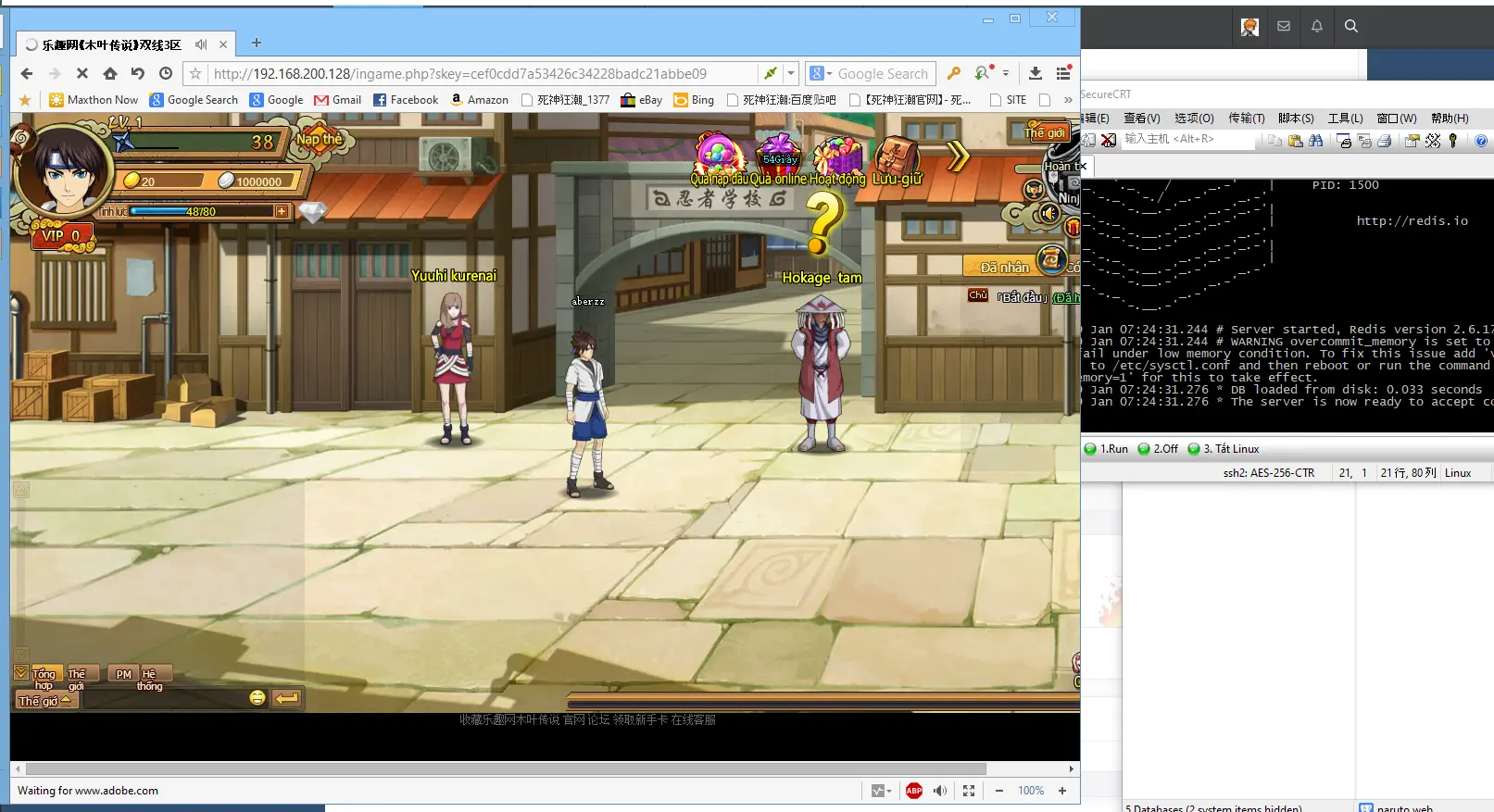Open SecureCRT 传输(T) menu

coord(1247,118)
